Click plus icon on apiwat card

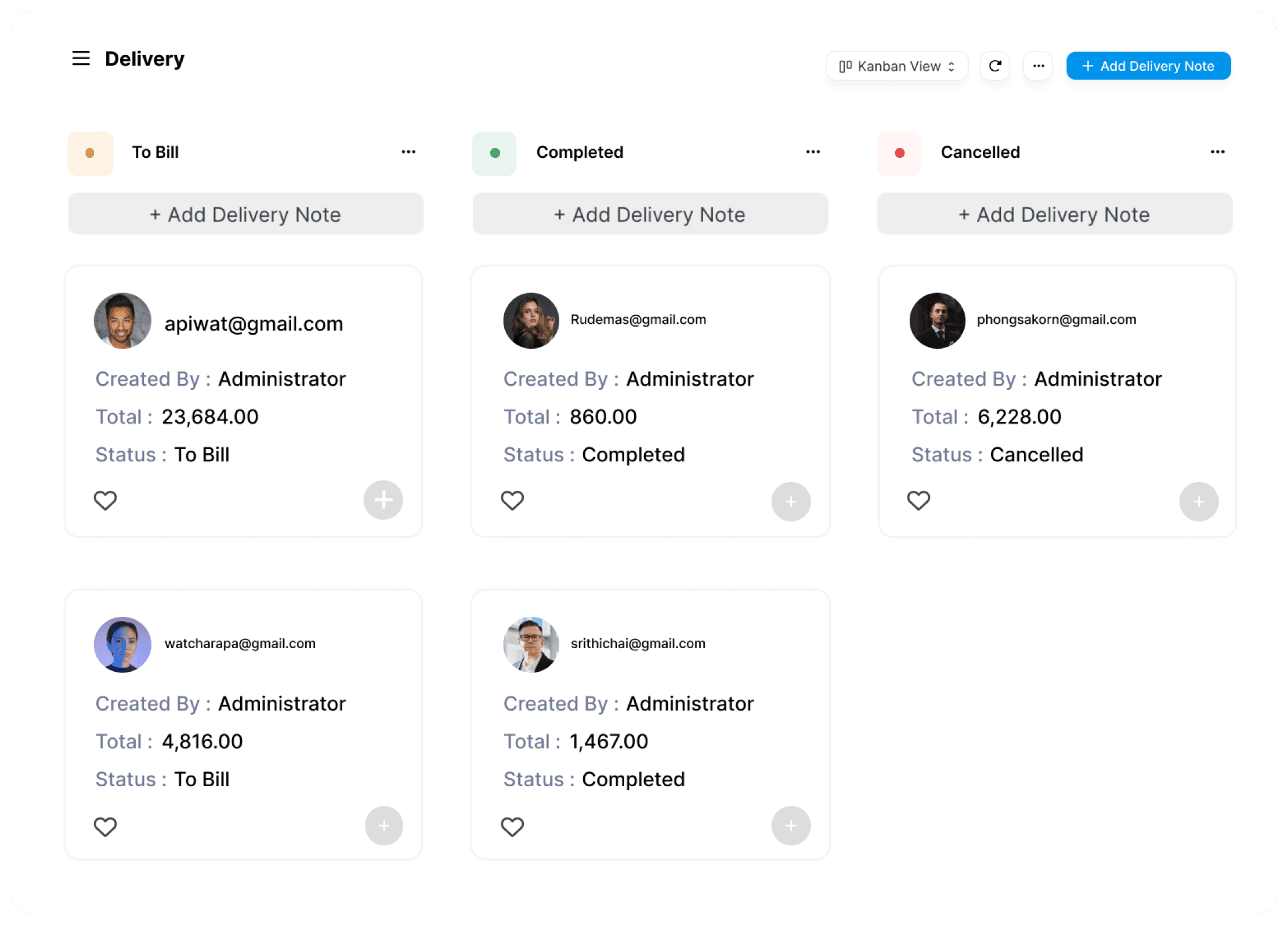(x=383, y=500)
